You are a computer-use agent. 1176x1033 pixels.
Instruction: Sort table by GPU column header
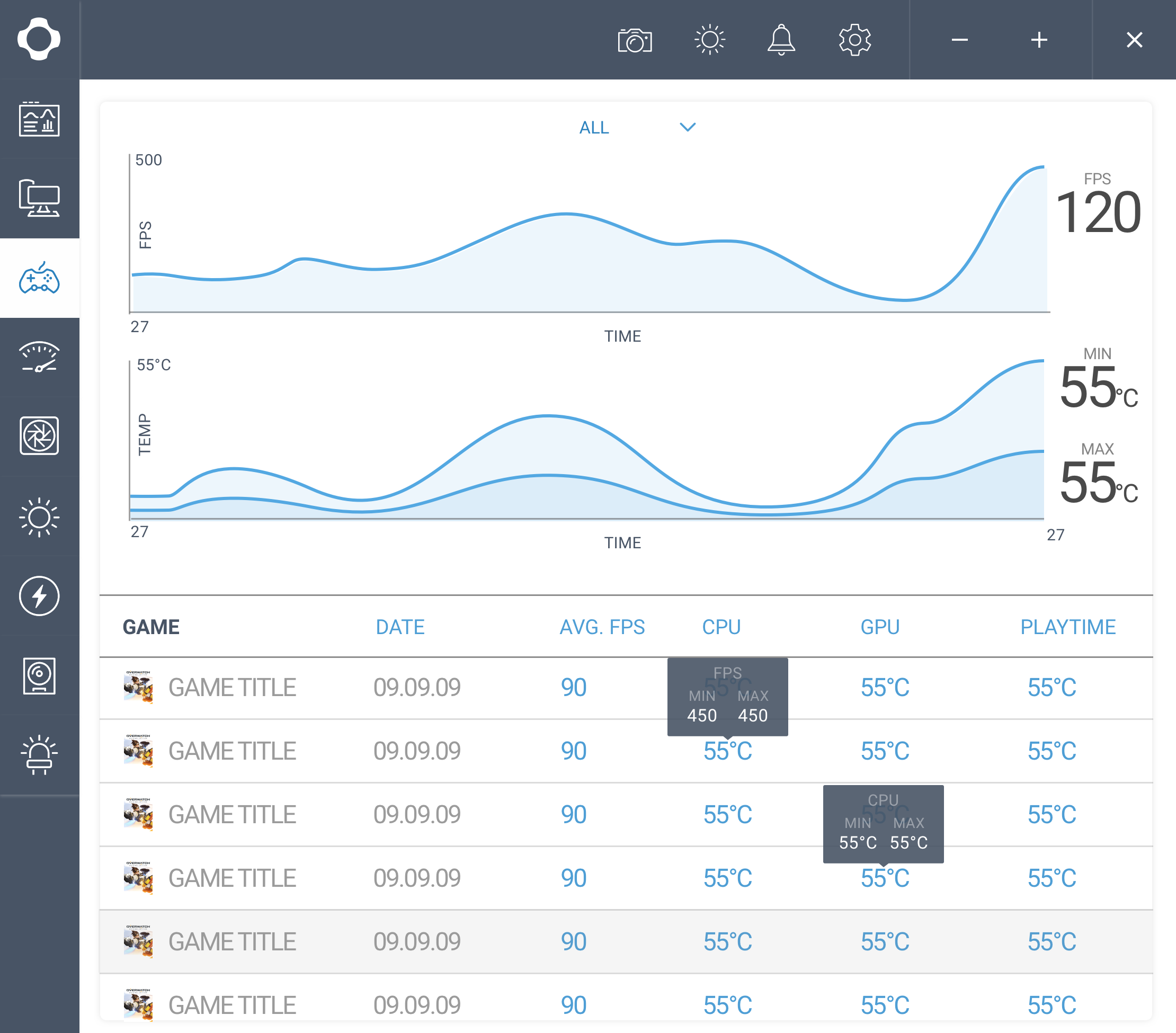(x=880, y=627)
